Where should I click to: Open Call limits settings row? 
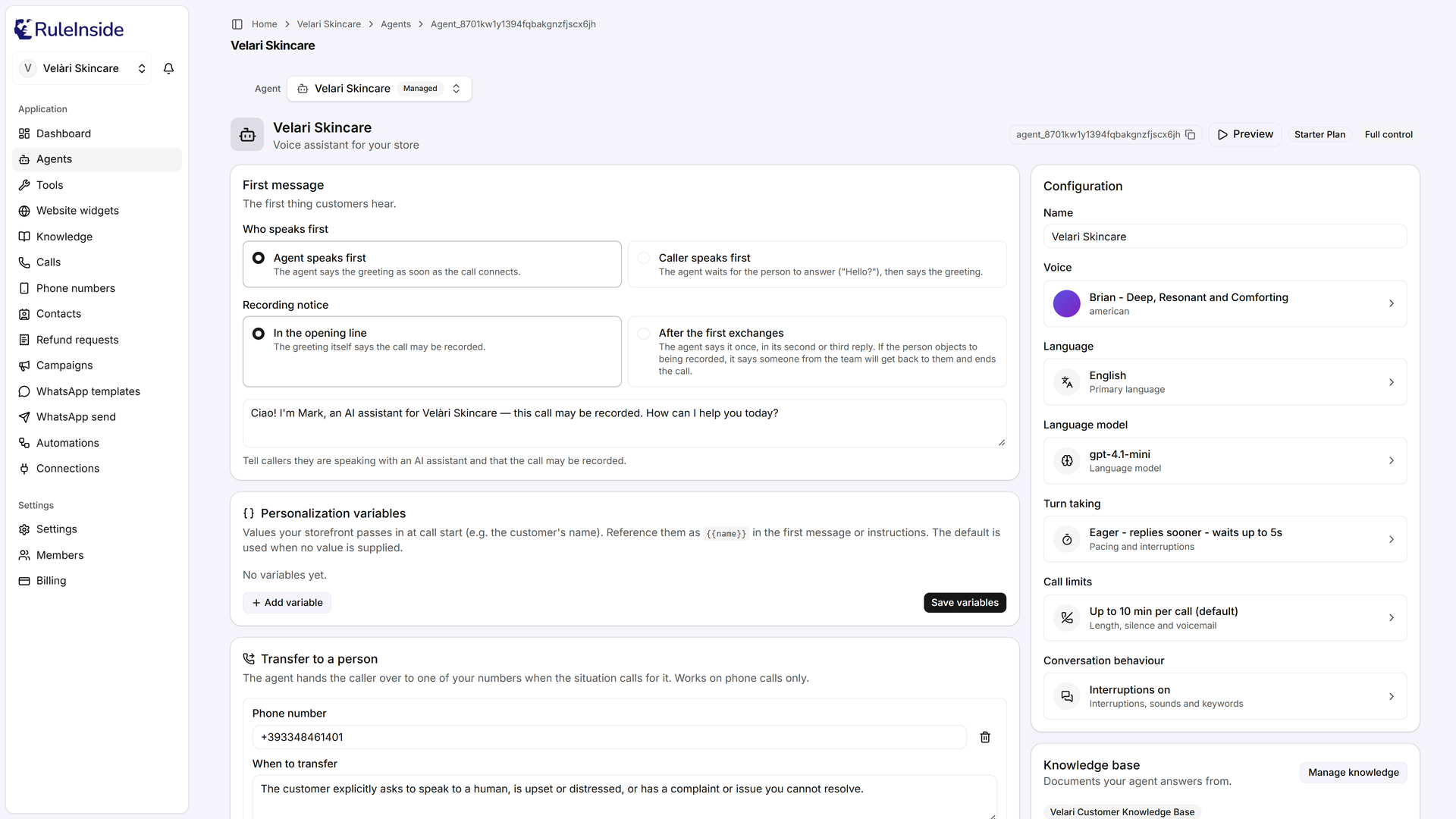coord(1225,618)
